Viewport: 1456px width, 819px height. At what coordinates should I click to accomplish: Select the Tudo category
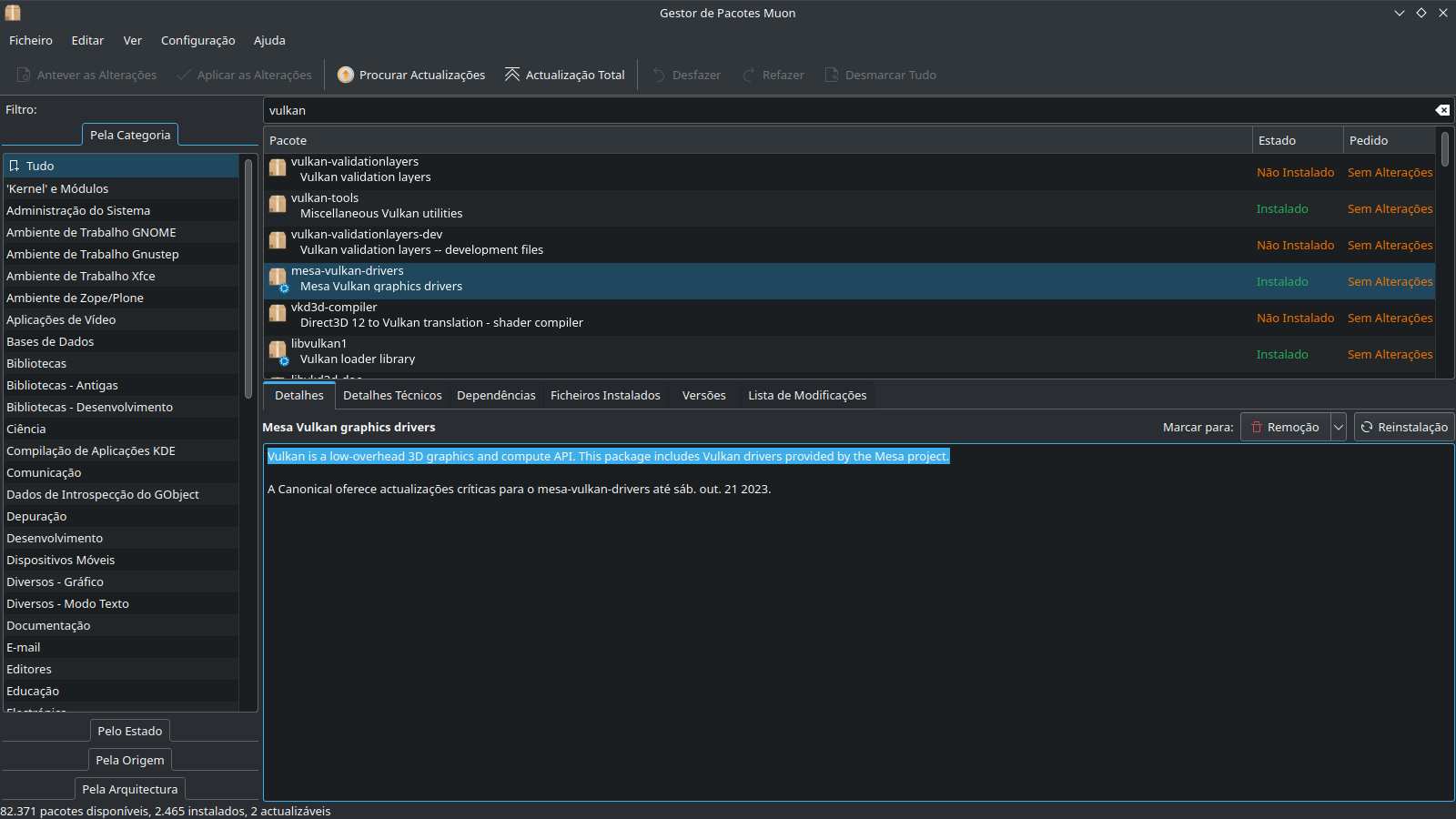click(121, 166)
